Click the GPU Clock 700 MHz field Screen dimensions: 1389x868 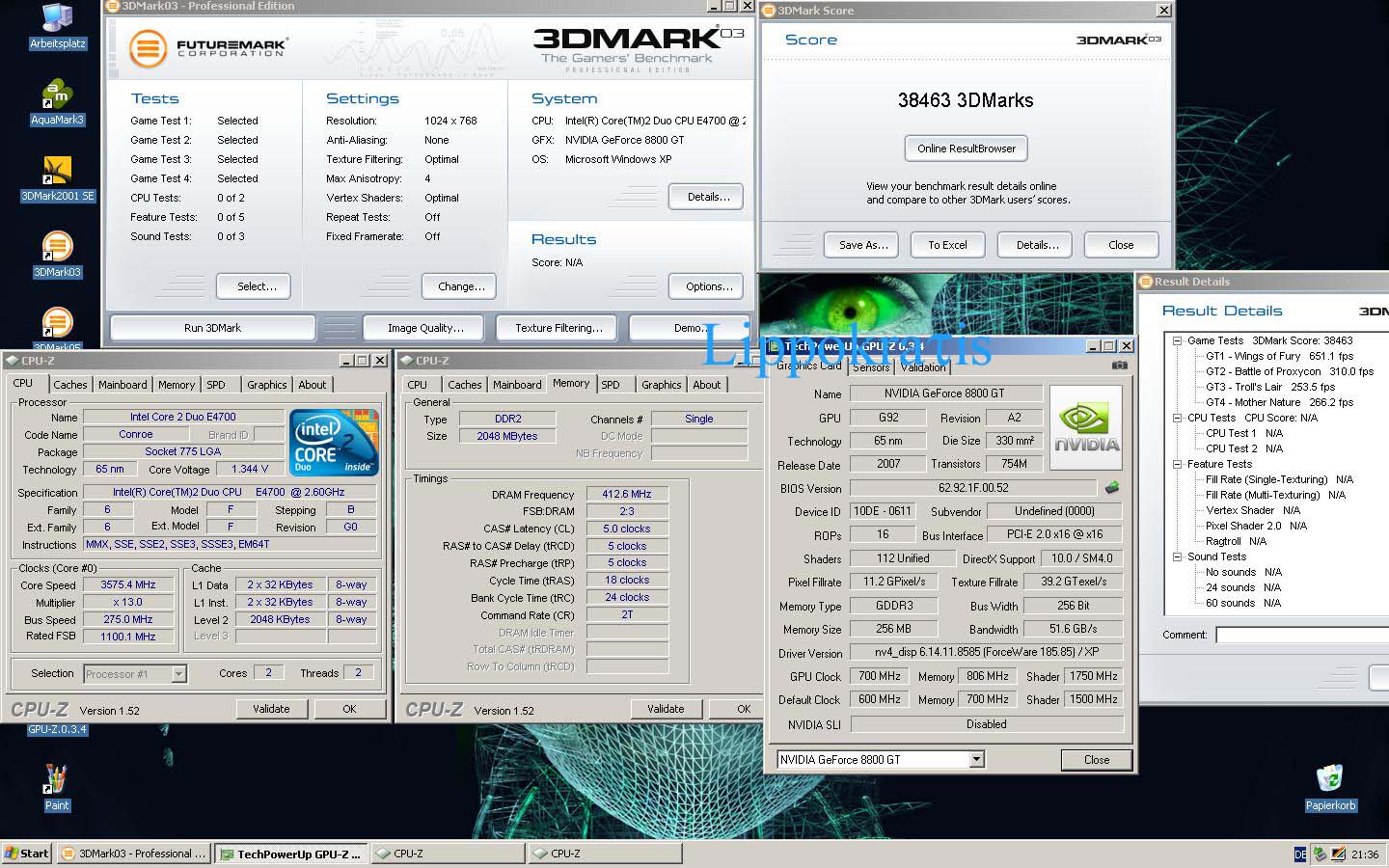click(x=878, y=676)
